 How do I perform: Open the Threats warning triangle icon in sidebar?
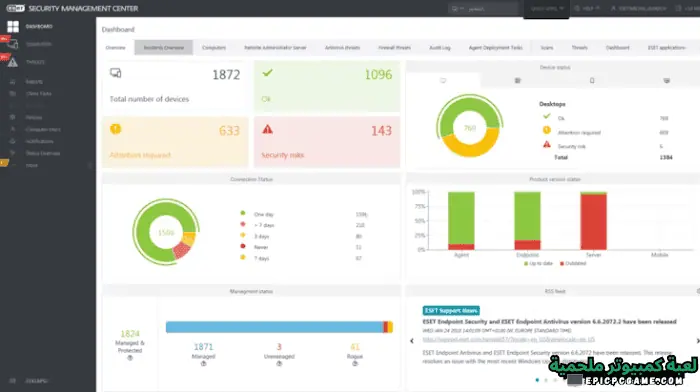pos(12,62)
